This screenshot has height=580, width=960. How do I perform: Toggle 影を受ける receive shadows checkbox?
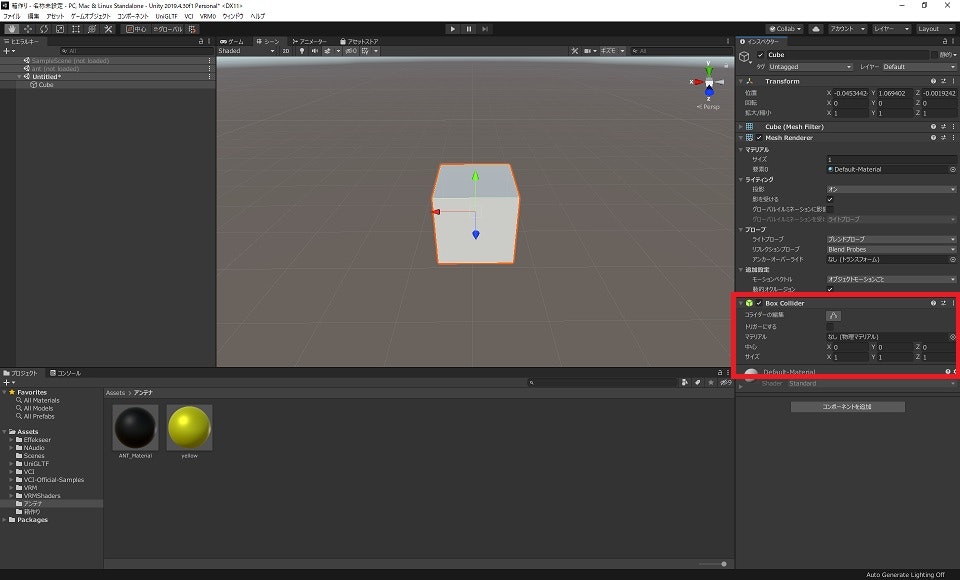pos(830,199)
